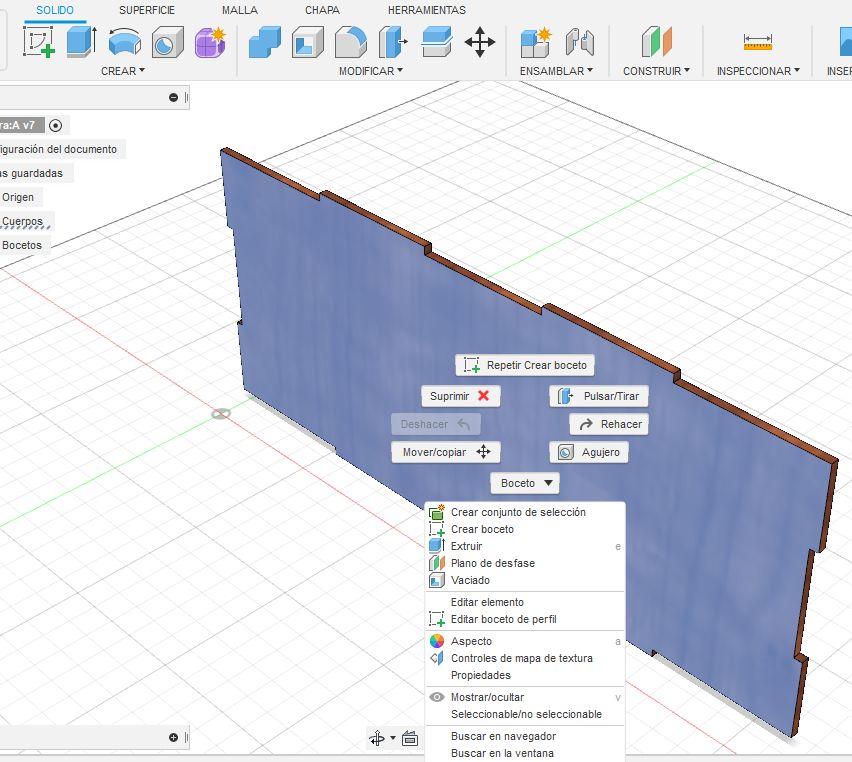Viewport: 852px width, 762px height.
Task: Switch to the MALLA tab
Action: coord(240,10)
